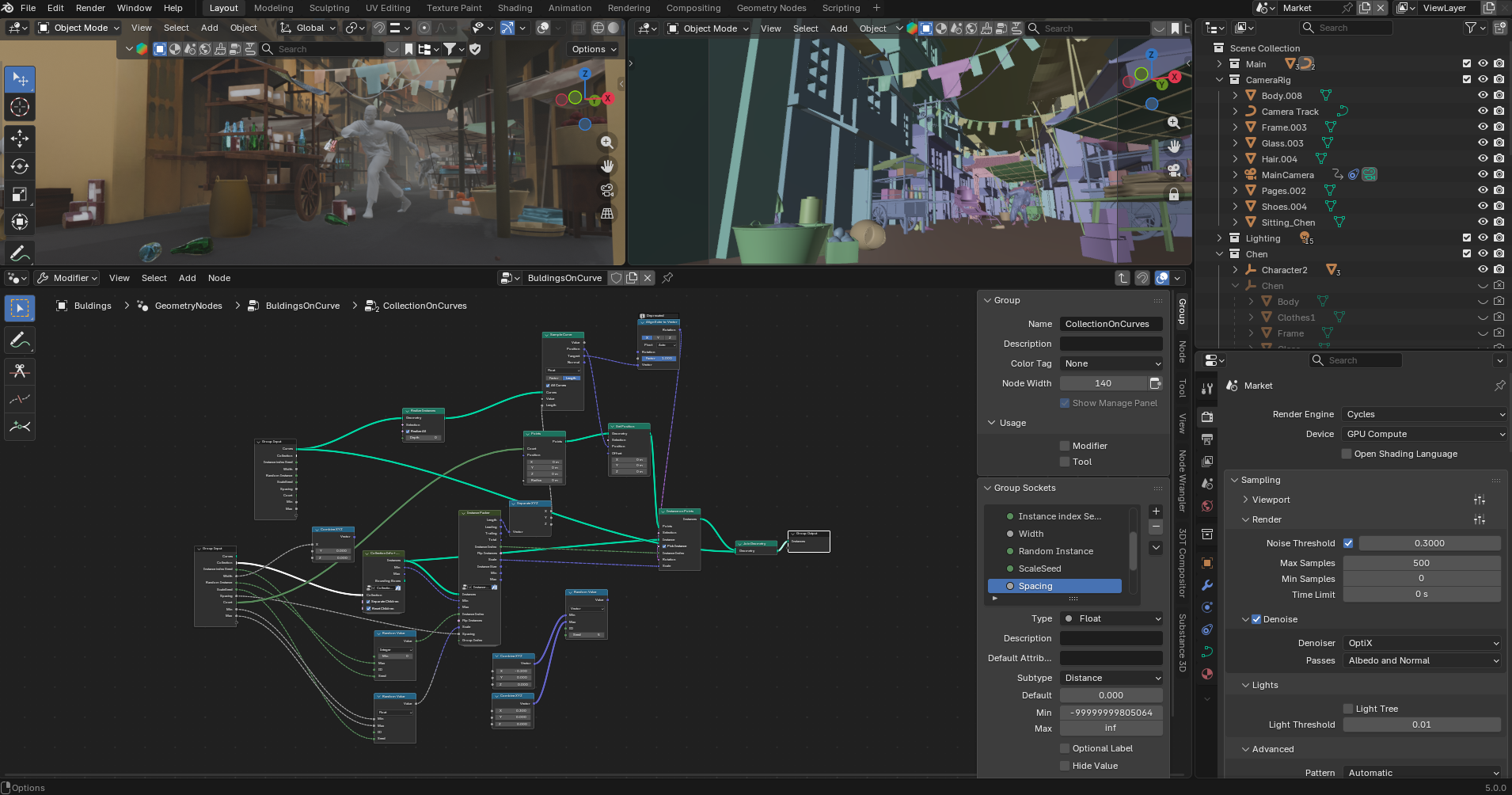Check the Optional Label checkbox

pyautogui.click(x=1065, y=748)
